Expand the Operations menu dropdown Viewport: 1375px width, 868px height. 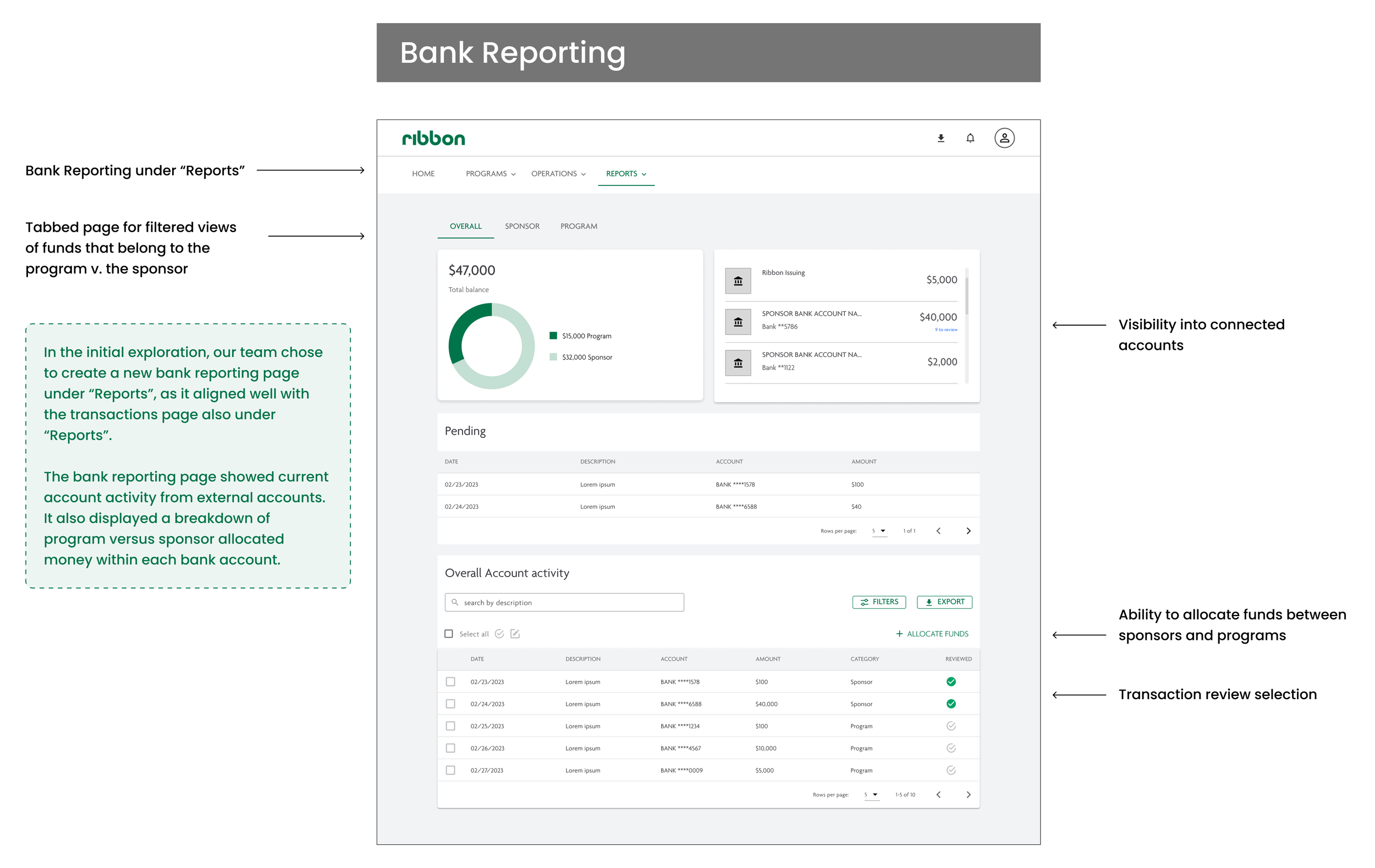(558, 174)
